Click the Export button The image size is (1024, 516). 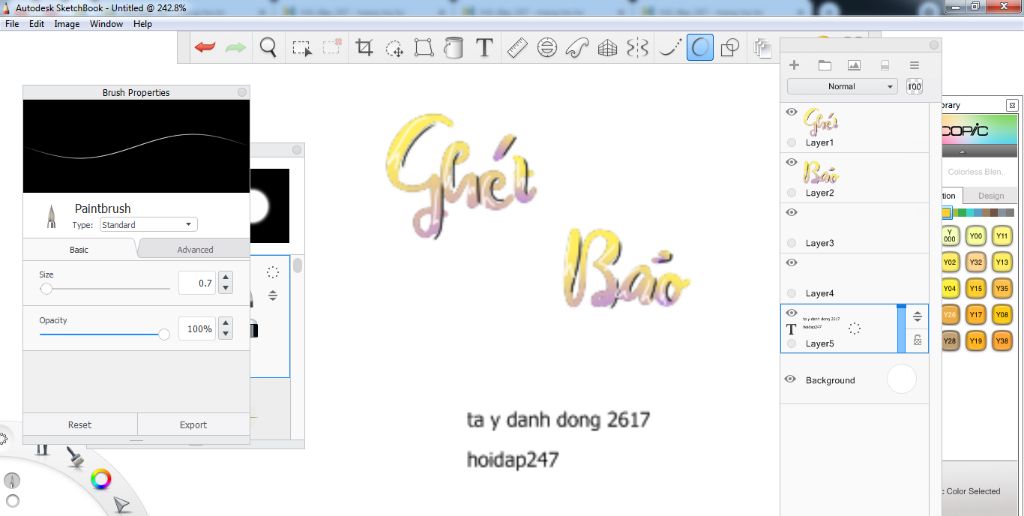point(193,425)
